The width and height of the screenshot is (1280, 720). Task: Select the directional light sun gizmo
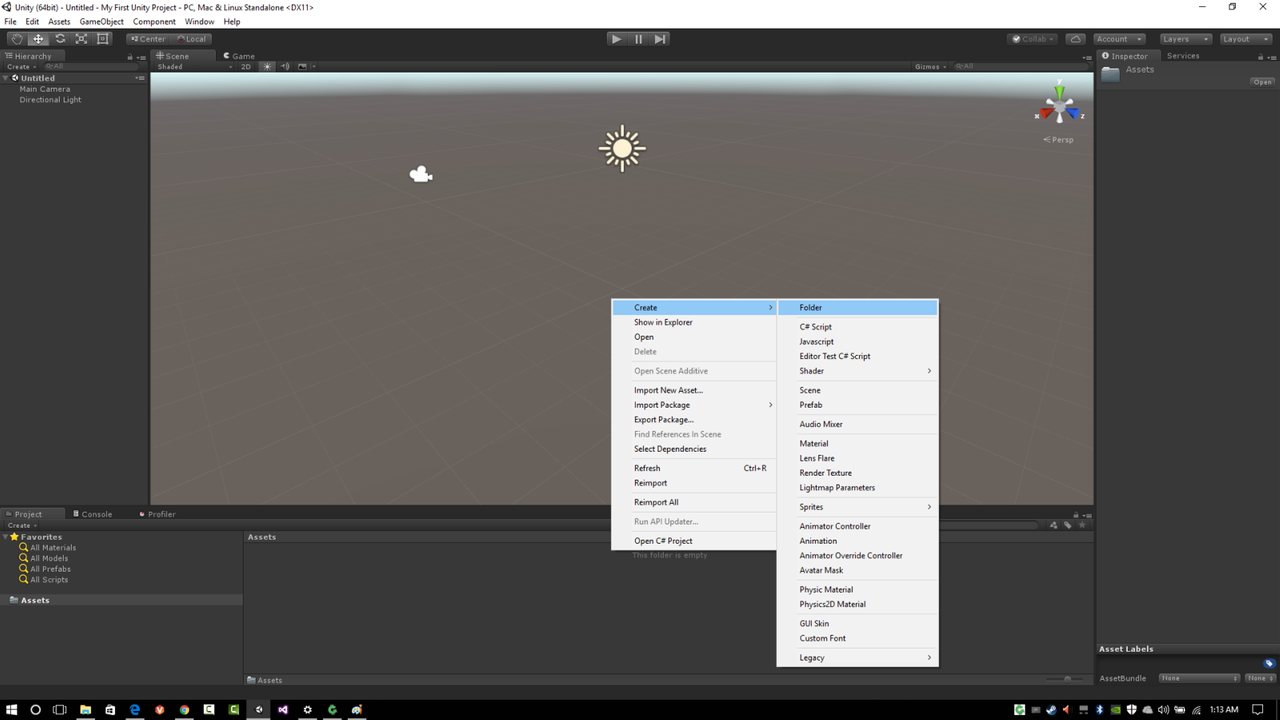[x=622, y=149]
